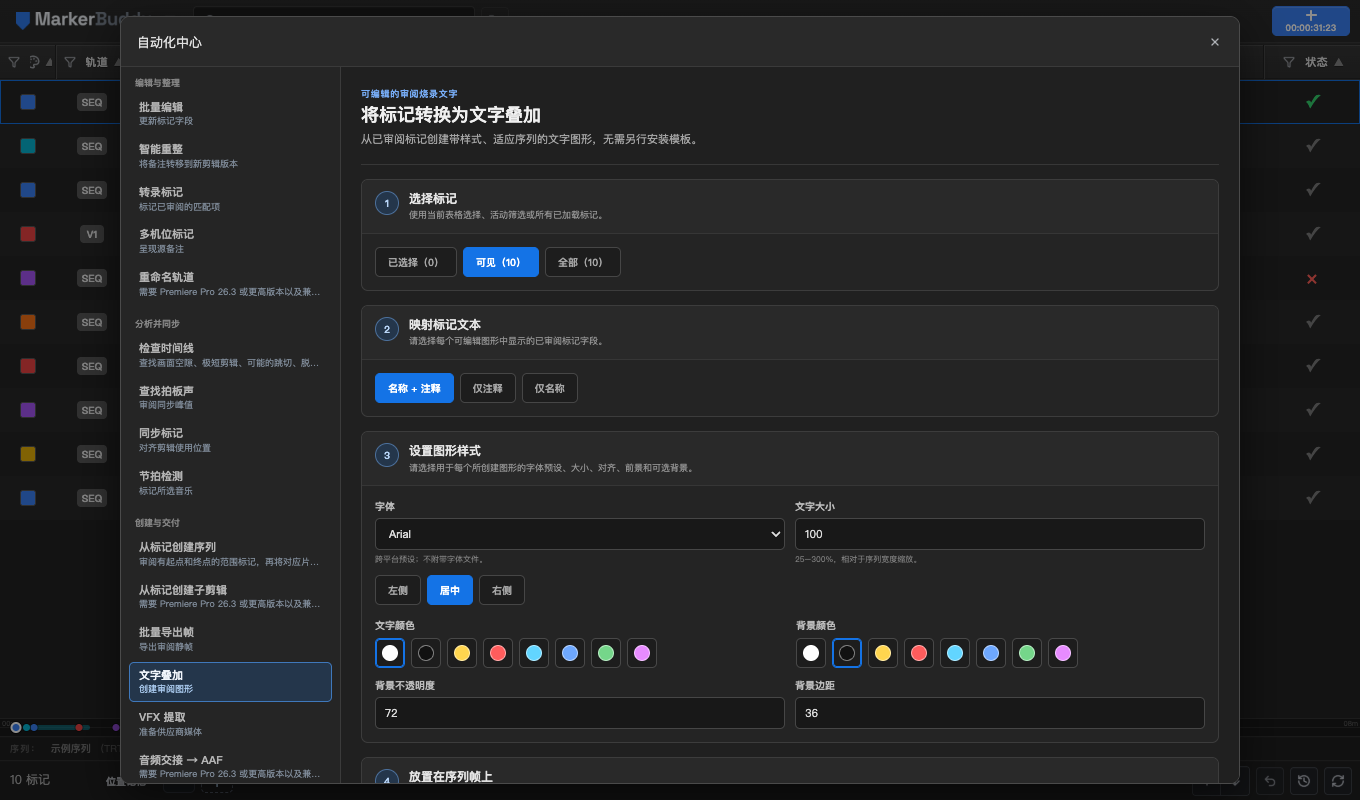Click the refresh sync arrows icon
1360x800 pixels.
[1336, 781]
